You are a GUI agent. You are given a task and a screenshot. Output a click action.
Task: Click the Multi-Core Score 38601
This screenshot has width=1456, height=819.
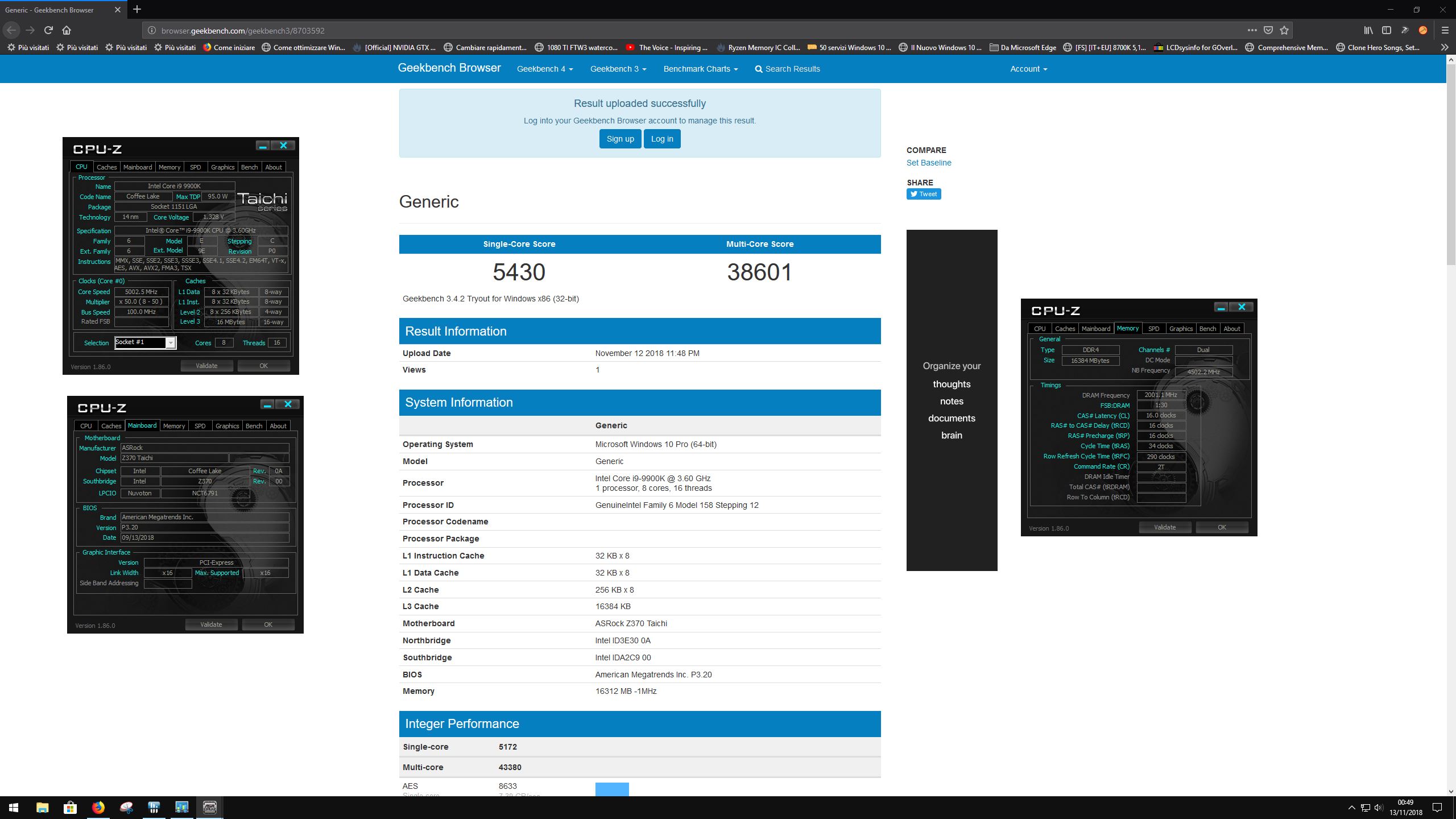pyautogui.click(x=759, y=272)
